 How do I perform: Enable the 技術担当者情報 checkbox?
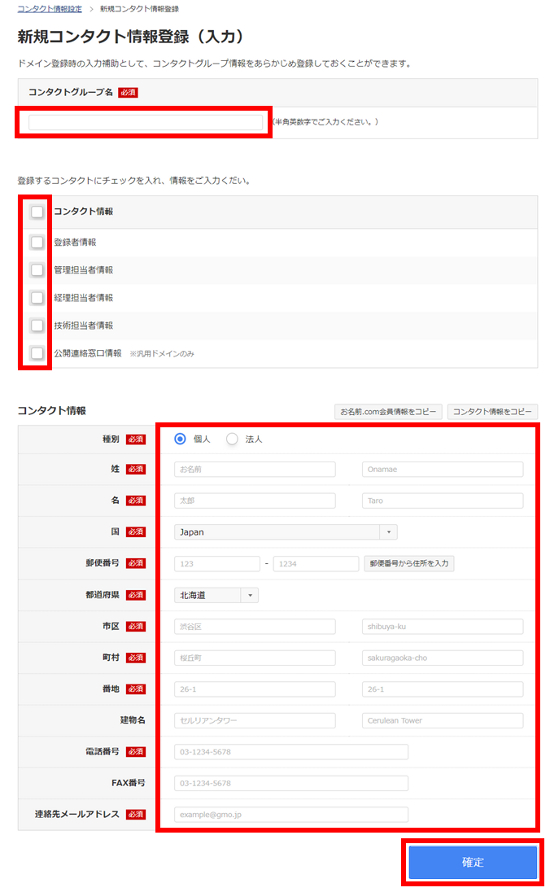pos(37,325)
